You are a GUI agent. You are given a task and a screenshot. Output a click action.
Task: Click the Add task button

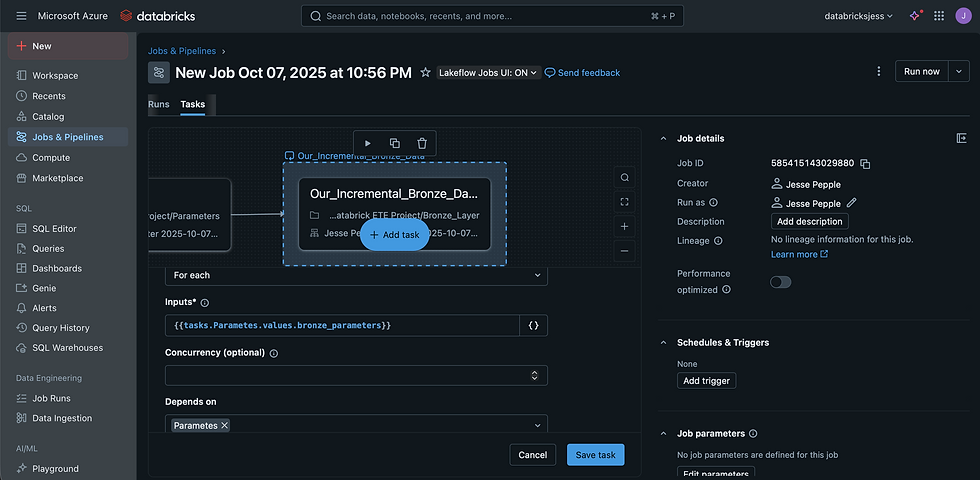click(x=395, y=235)
